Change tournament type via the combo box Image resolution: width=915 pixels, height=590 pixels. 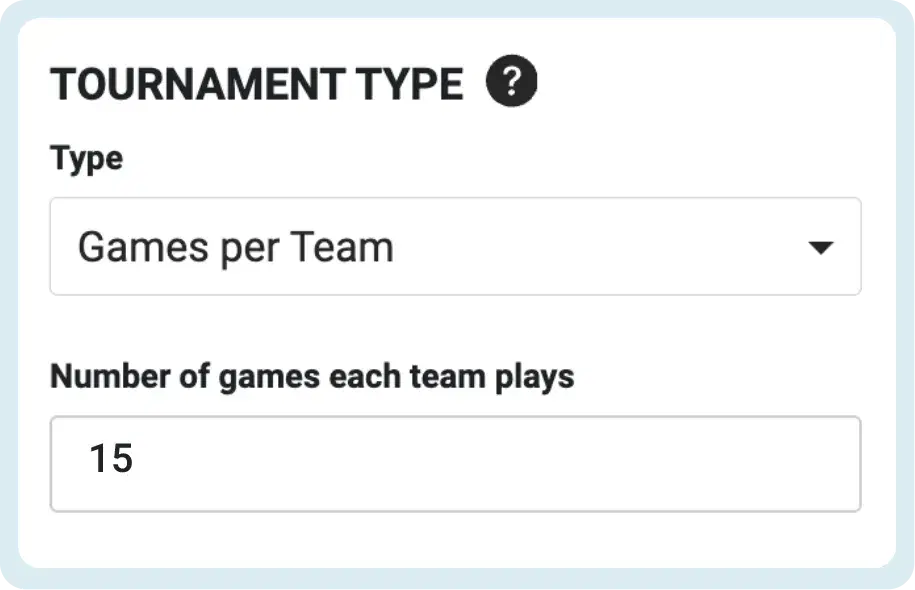coord(455,246)
